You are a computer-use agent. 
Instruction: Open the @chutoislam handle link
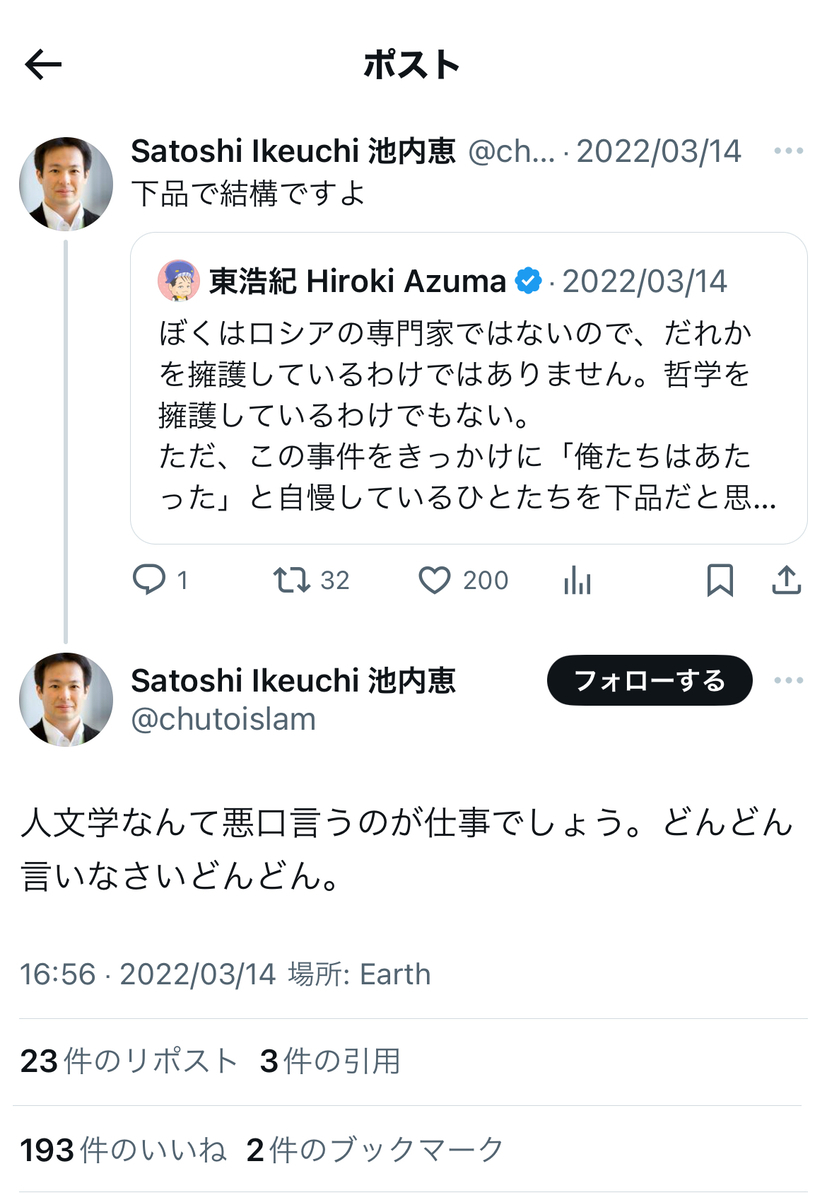click(223, 719)
